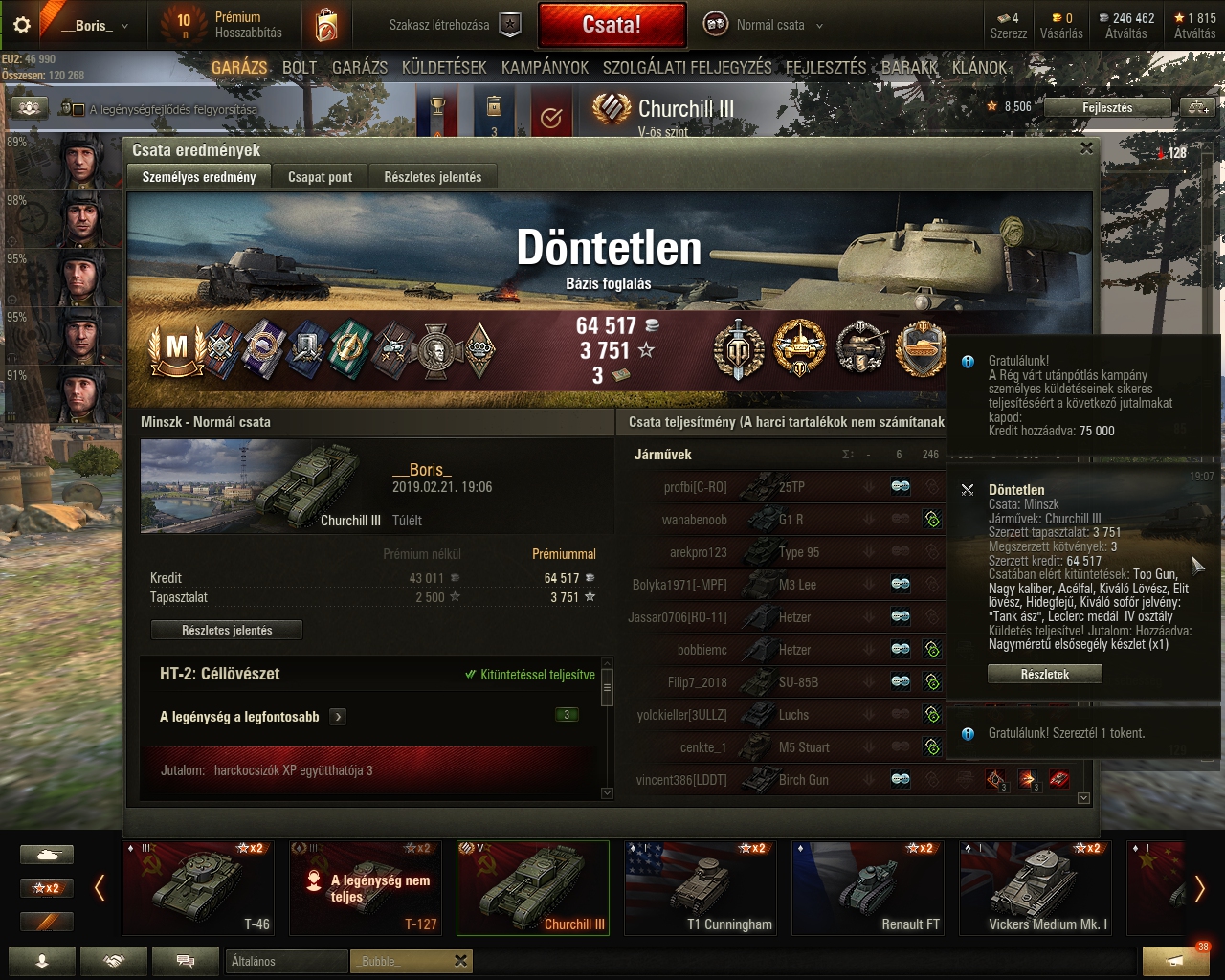
Task: Open the contacts list icon
Action: 42,961
